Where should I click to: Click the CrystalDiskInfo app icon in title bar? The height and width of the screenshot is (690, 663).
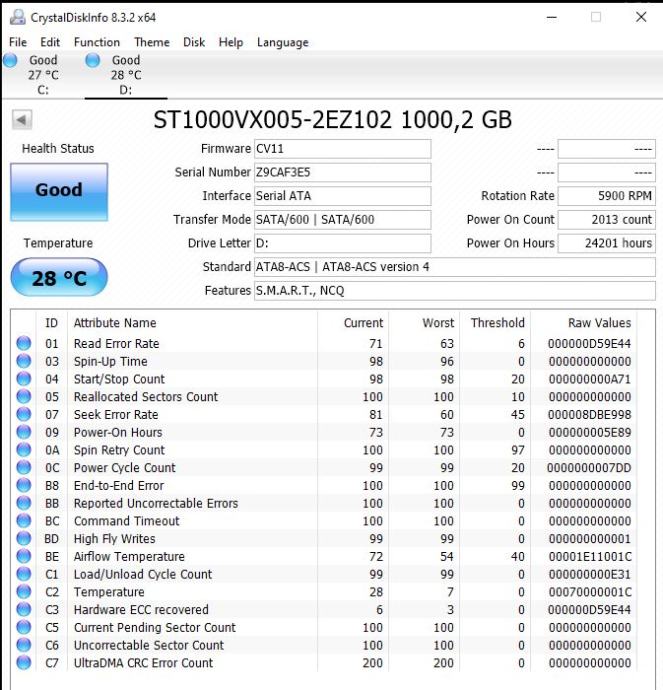pyautogui.click(x=15, y=17)
